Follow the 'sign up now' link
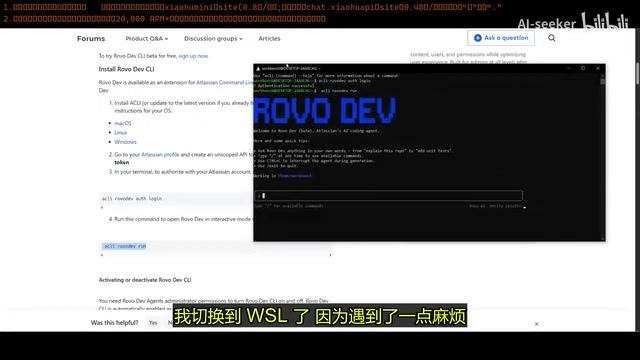Image resolution: width=640 pixels, height=360 pixels. 193,56
